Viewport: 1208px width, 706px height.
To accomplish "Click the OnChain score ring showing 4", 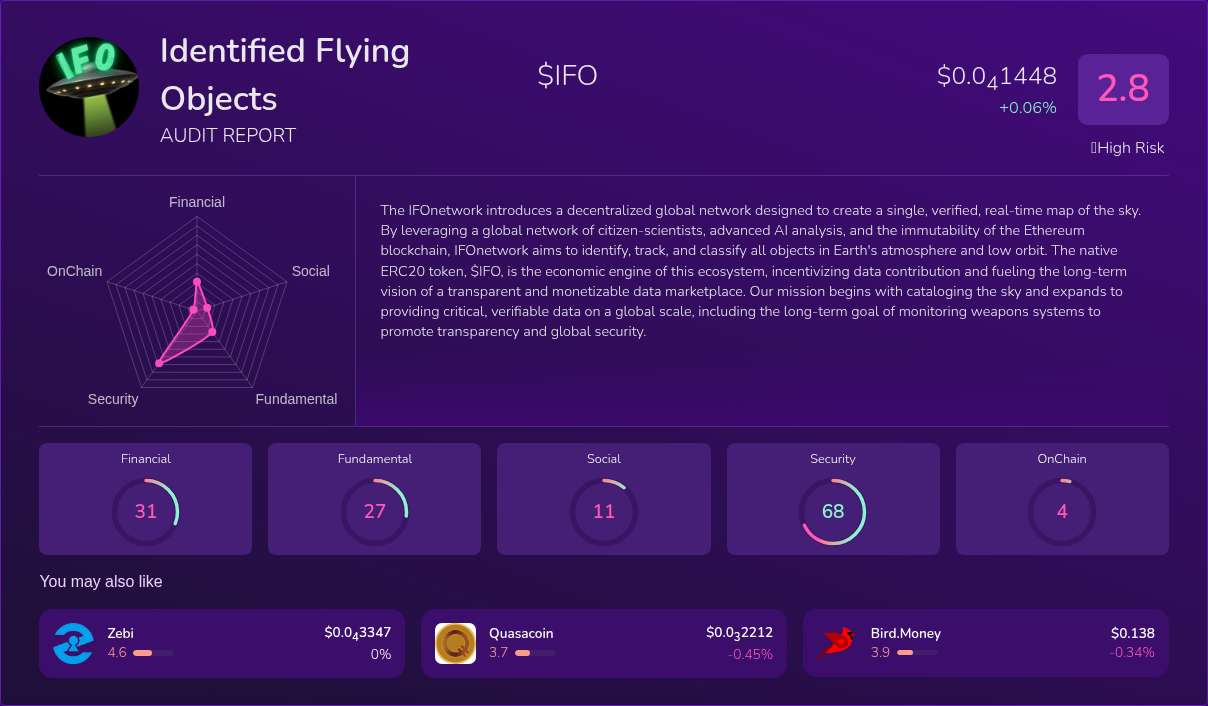I will 1062,512.
